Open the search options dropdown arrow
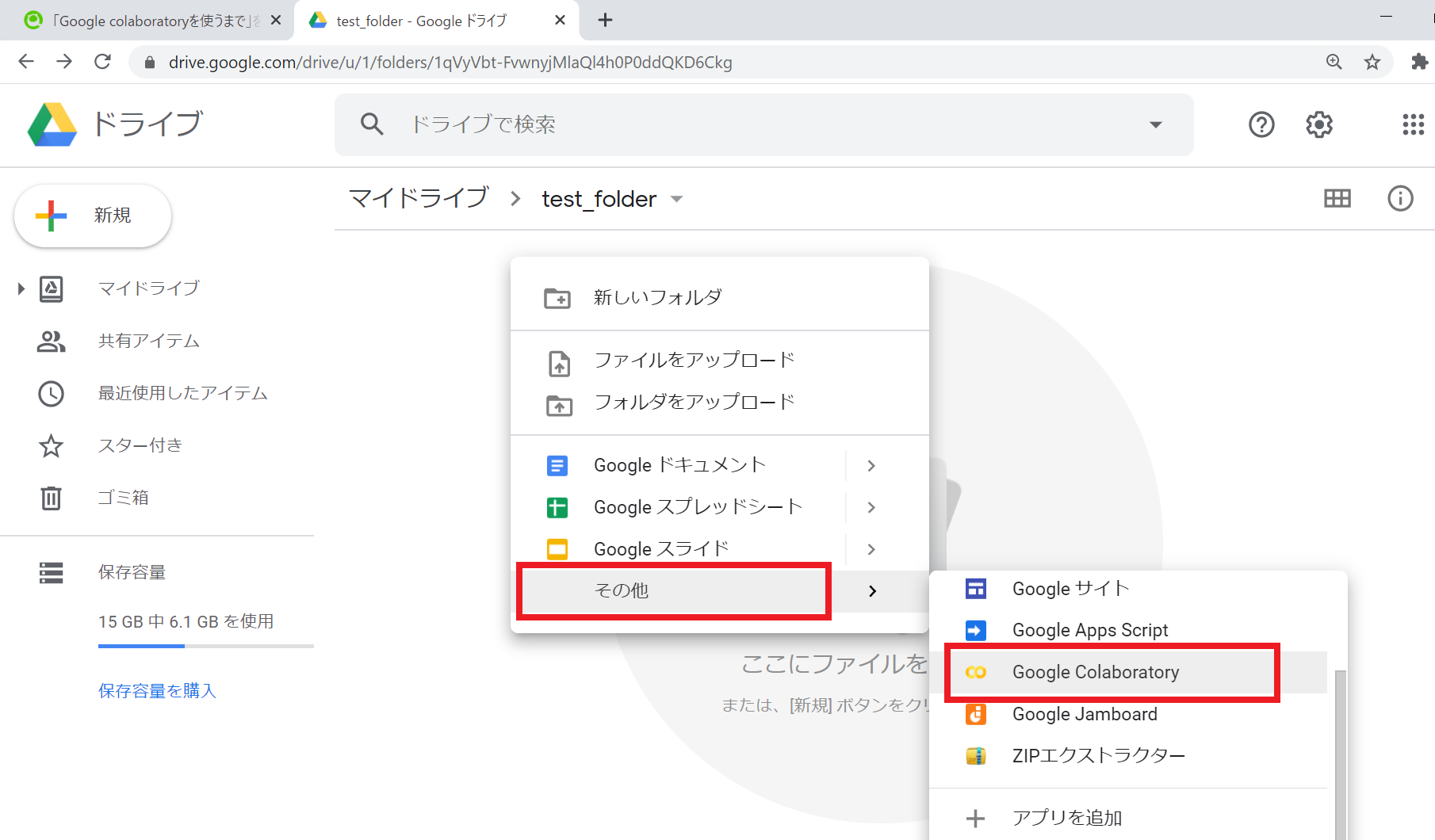Screen dimensions: 1435x840 tap(1156, 124)
